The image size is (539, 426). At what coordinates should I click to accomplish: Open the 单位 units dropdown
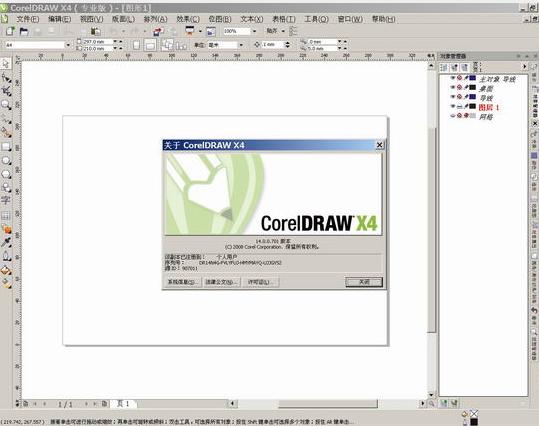[x=241, y=45]
